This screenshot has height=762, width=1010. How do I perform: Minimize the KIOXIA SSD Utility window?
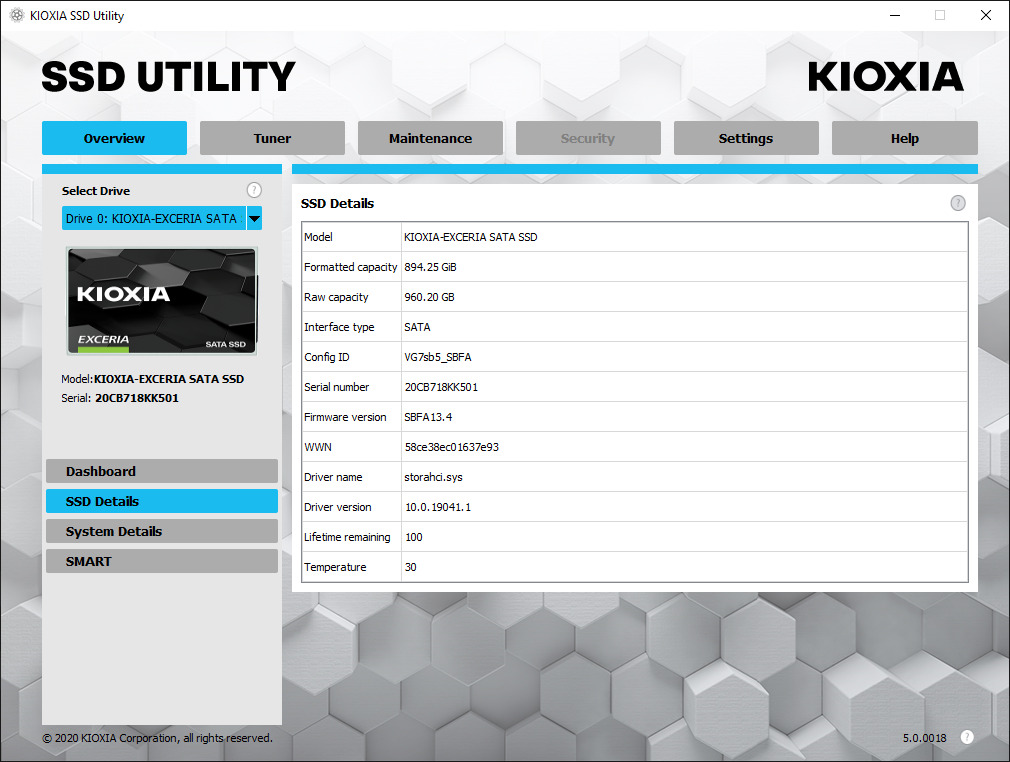pyautogui.click(x=894, y=15)
